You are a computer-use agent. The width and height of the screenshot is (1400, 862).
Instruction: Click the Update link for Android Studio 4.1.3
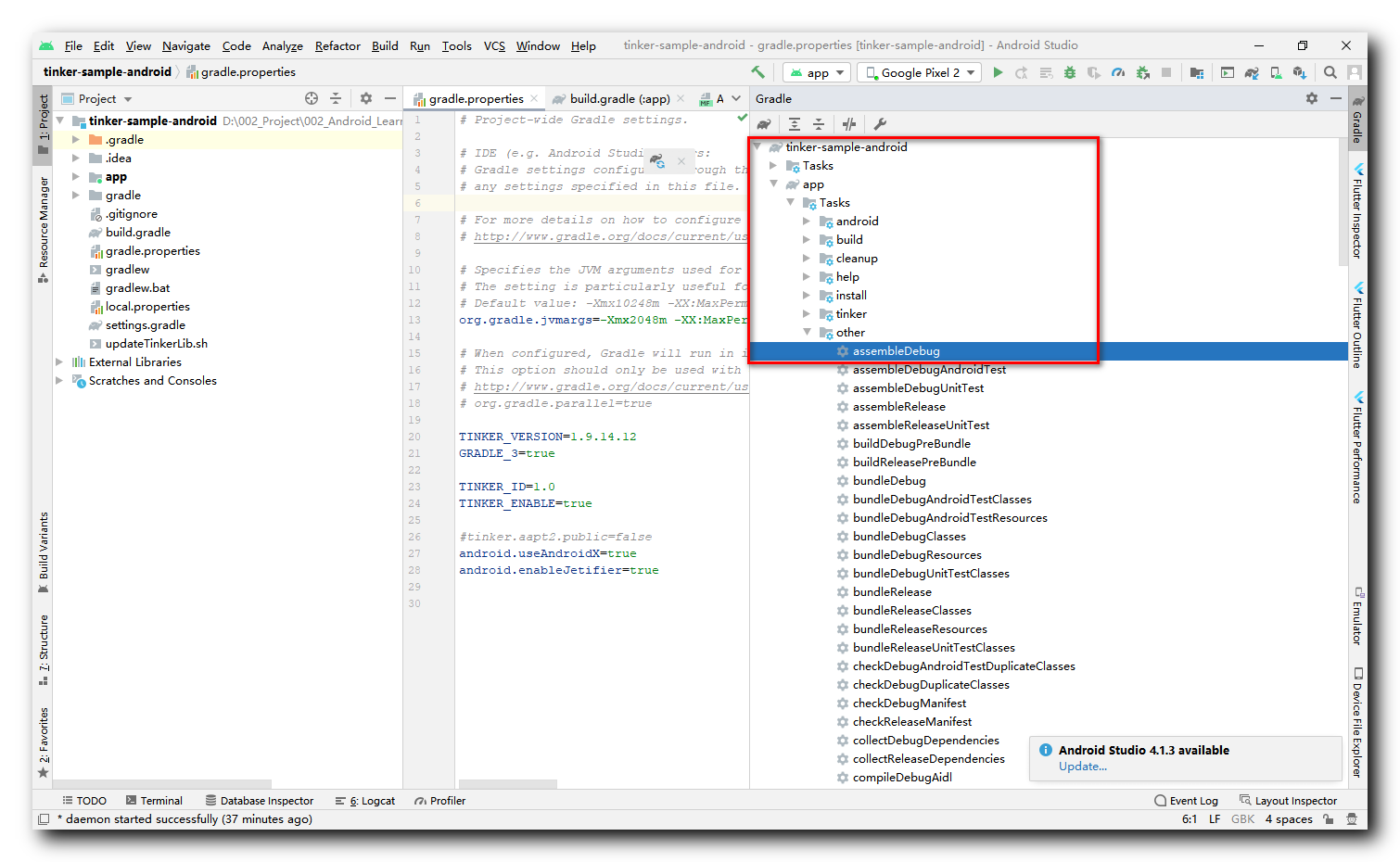tap(1083, 767)
